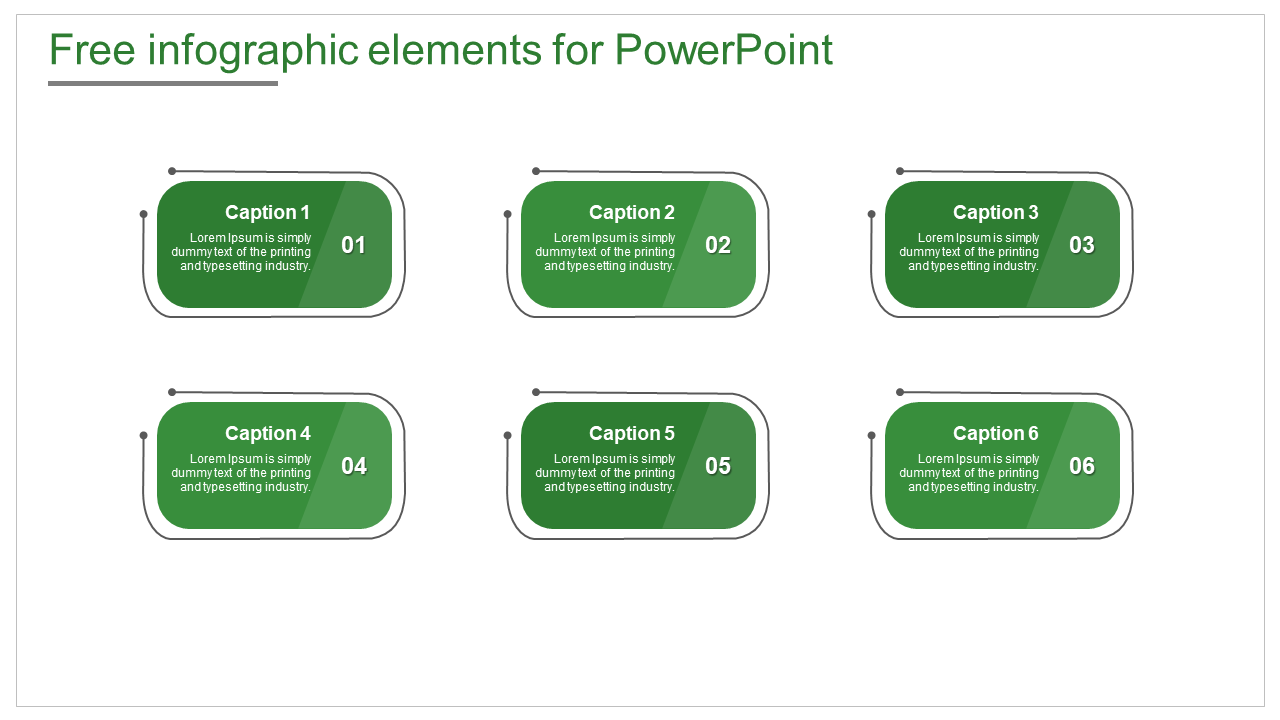This screenshot has height=720, width=1280.
Task: Click the Lorem Ipsum text under Caption 2
Action: tap(605, 252)
